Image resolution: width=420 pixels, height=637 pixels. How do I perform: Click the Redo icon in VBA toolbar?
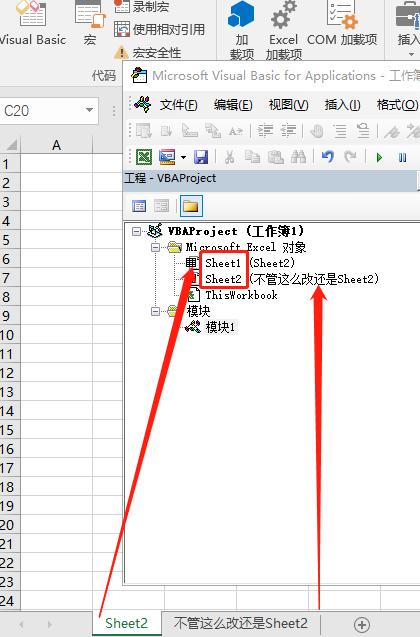coord(350,157)
